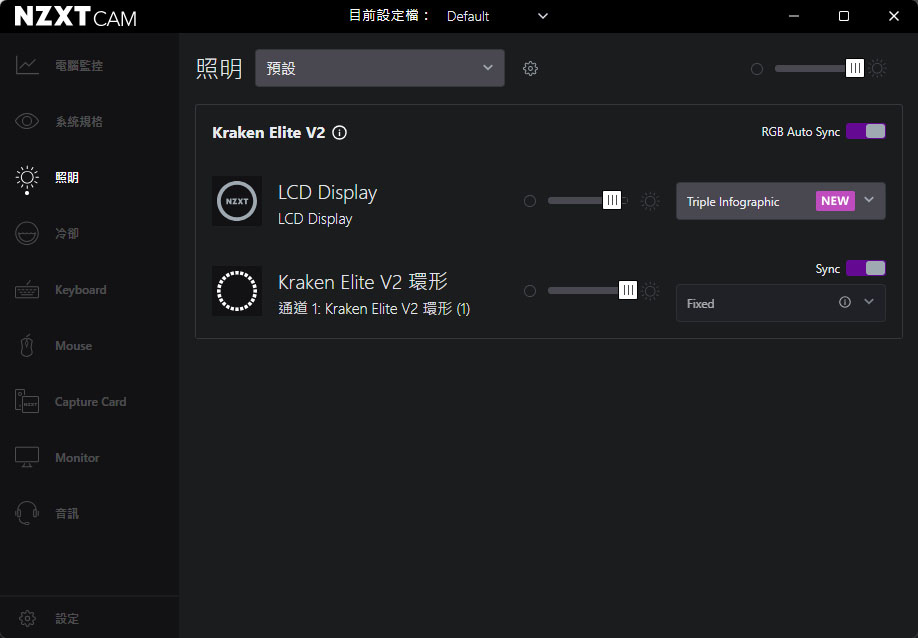The image size is (918, 638).
Task: Click the settings gear icon at sidebar bottom
Action: pyautogui.click(x=27, y=618)
